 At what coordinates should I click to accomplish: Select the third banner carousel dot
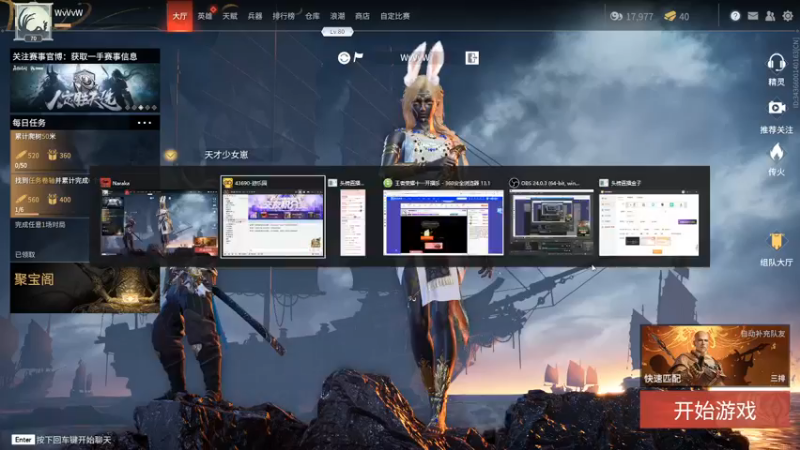[x=141, y=108]
